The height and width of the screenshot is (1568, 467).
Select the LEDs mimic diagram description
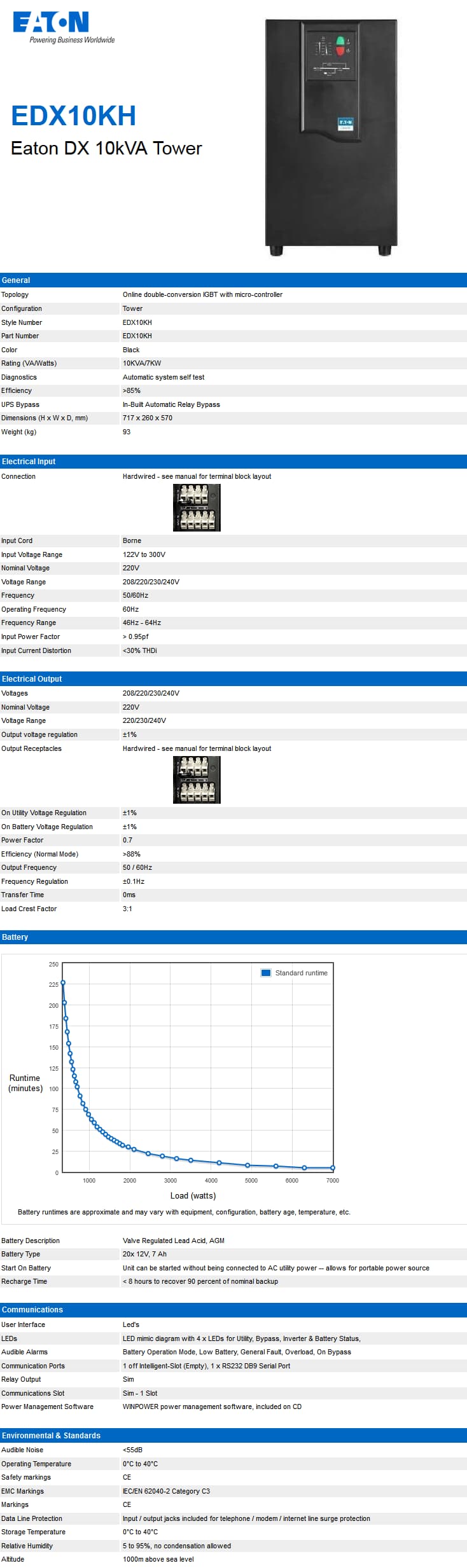click(241, 1338)
